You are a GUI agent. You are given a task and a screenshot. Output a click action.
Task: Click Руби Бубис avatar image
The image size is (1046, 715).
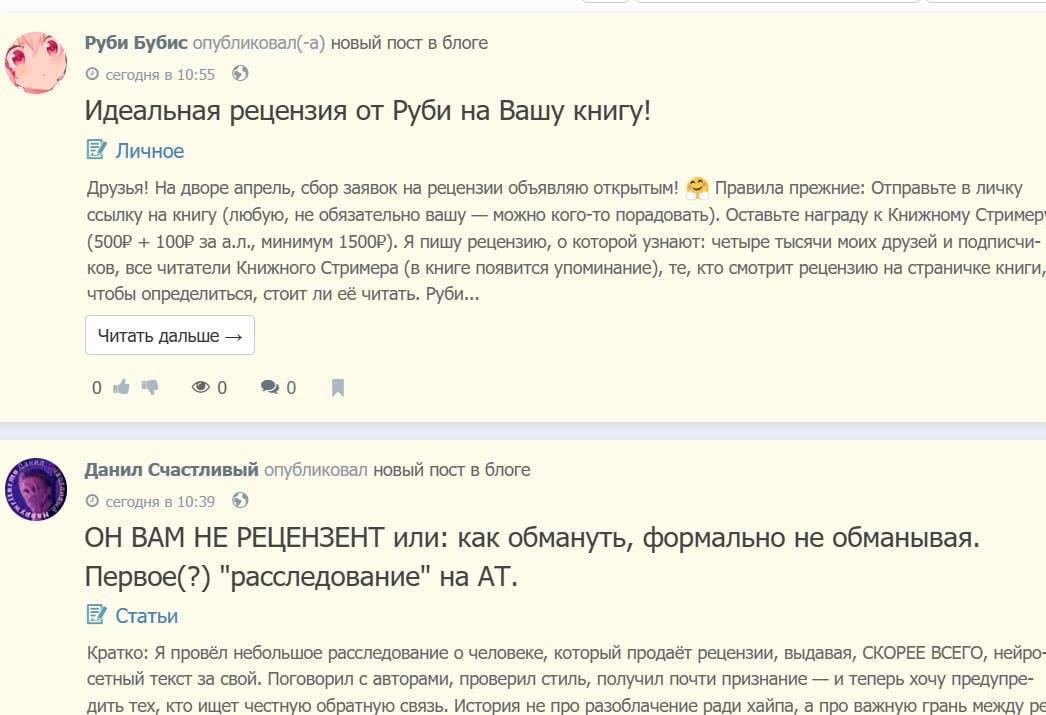pos(36,62)
